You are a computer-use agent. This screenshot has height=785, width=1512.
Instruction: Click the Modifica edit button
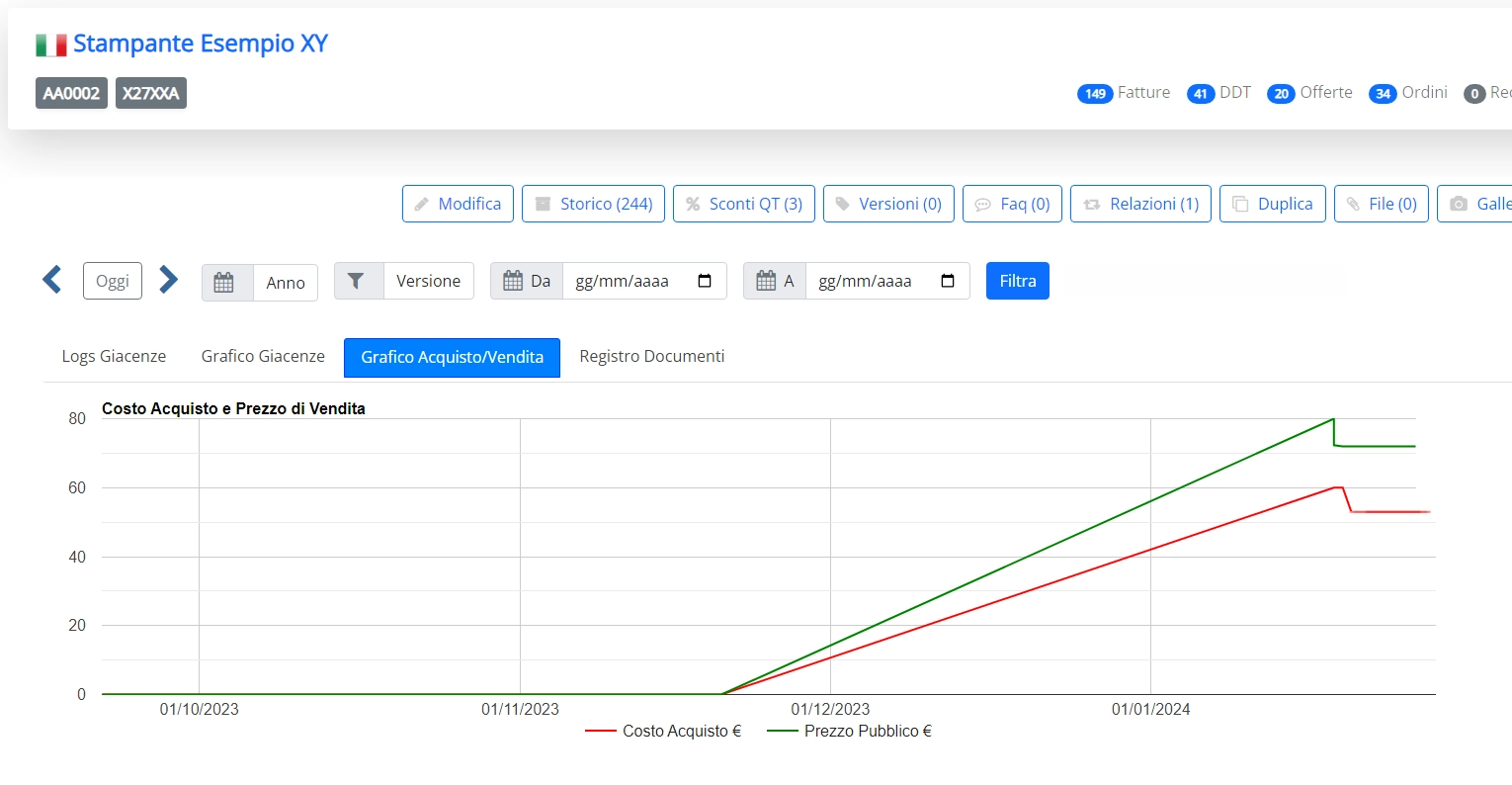[x=458, y=204]
